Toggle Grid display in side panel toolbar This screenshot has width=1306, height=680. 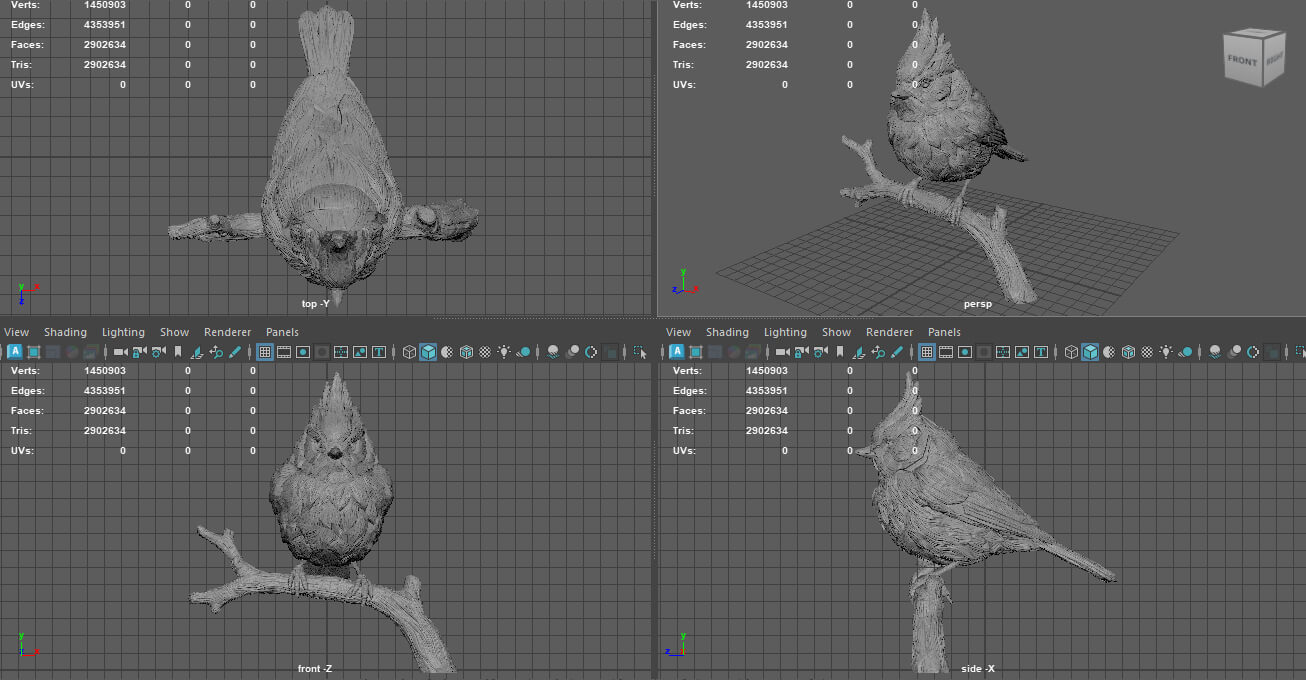click(x=927, y=352)
